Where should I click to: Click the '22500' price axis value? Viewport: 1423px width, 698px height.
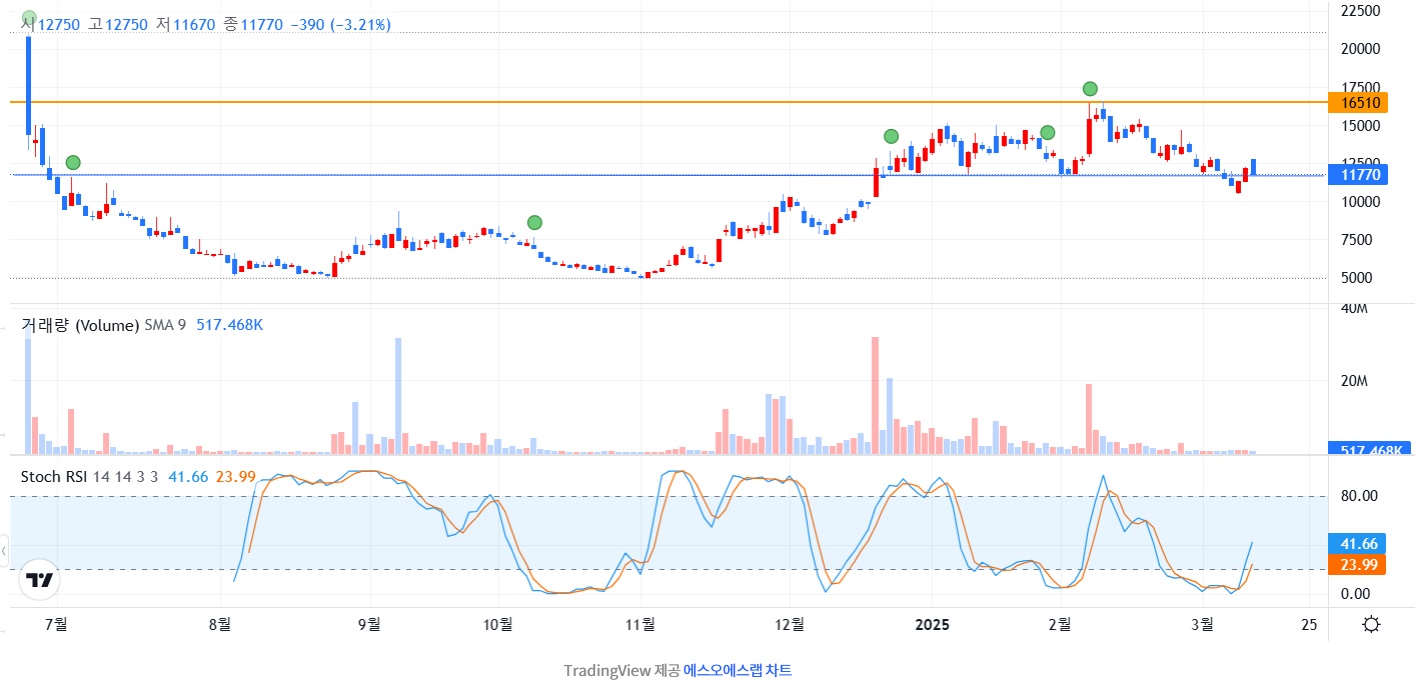tap(1359, 10)
